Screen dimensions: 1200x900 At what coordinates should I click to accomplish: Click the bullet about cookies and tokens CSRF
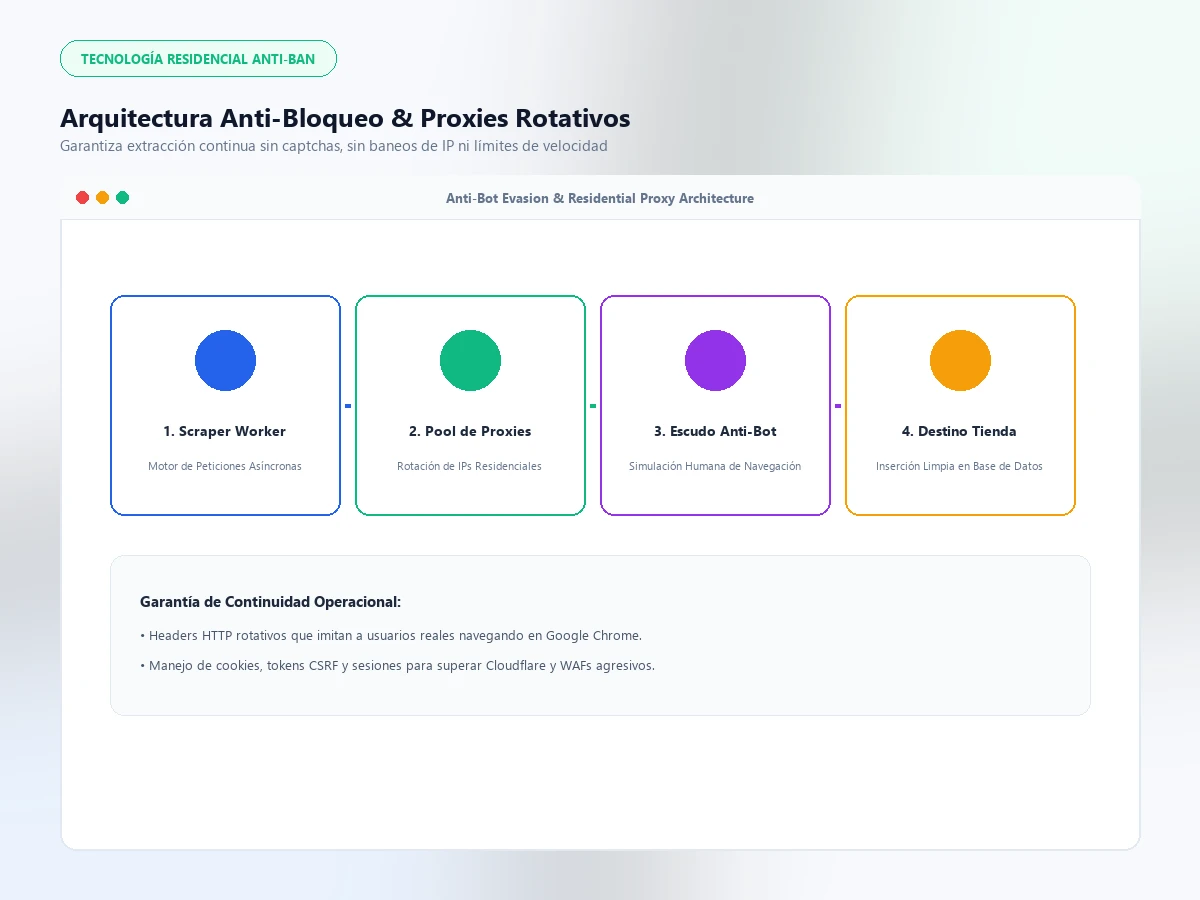(398, 665)
